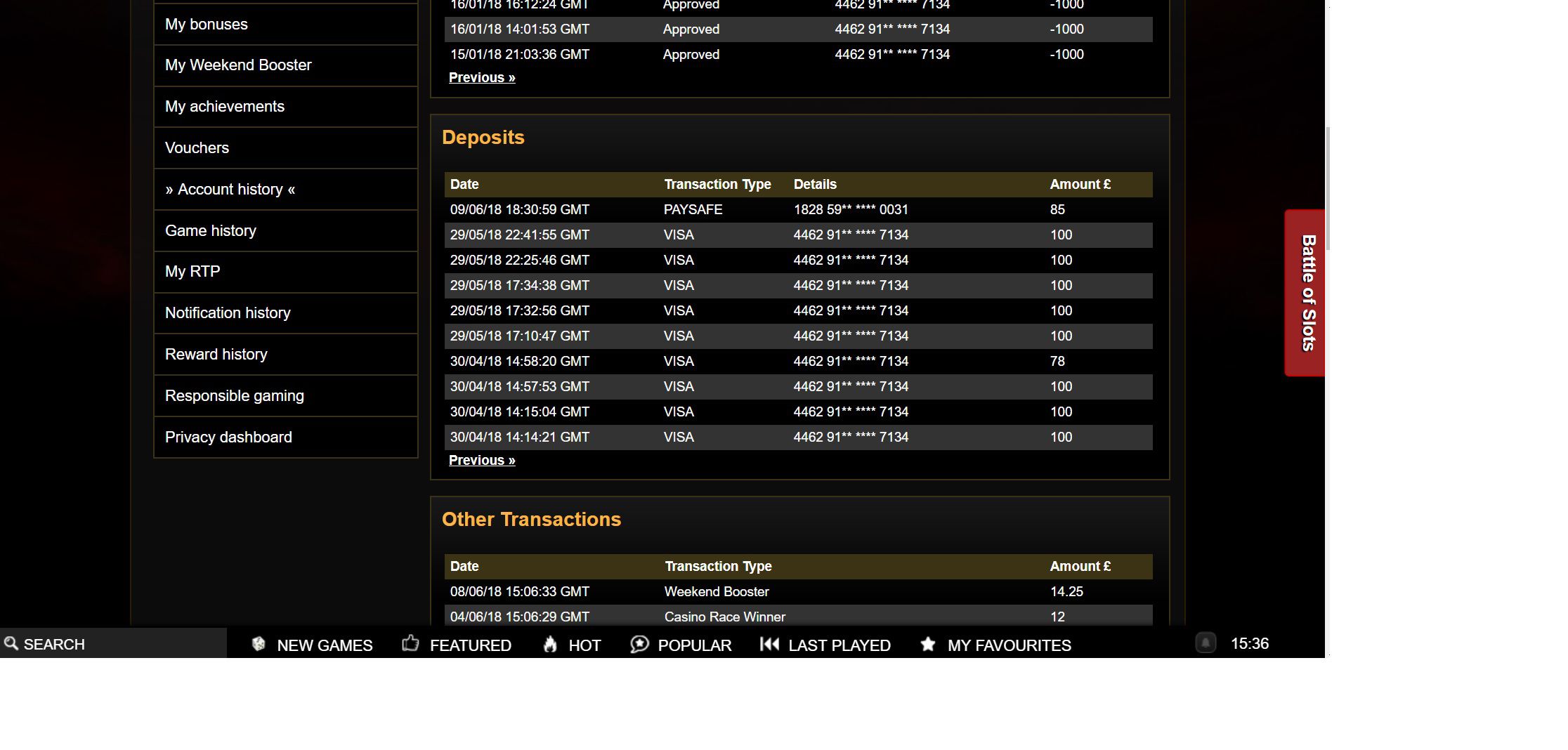1568x750 pixels.
Task: Click the 15:36 clock display
Action: (1250, 644)
